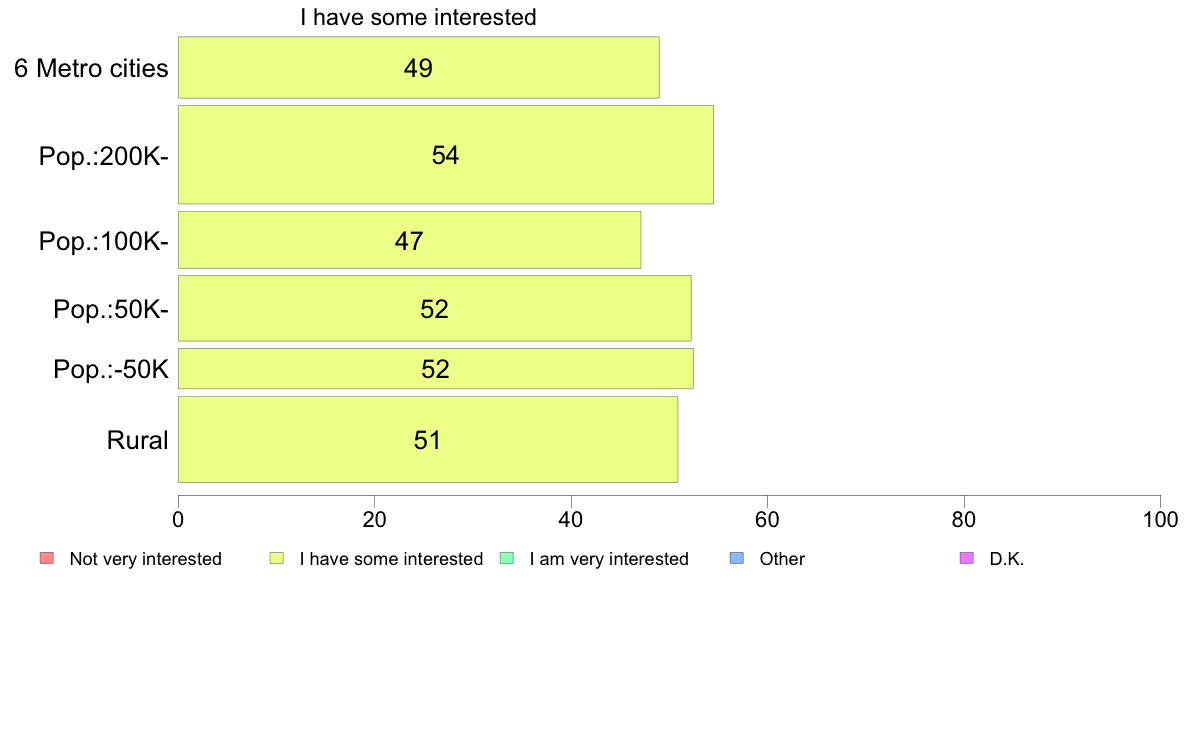
Task: Click the green I am very interested swatch
Action: tap(507, 559)
